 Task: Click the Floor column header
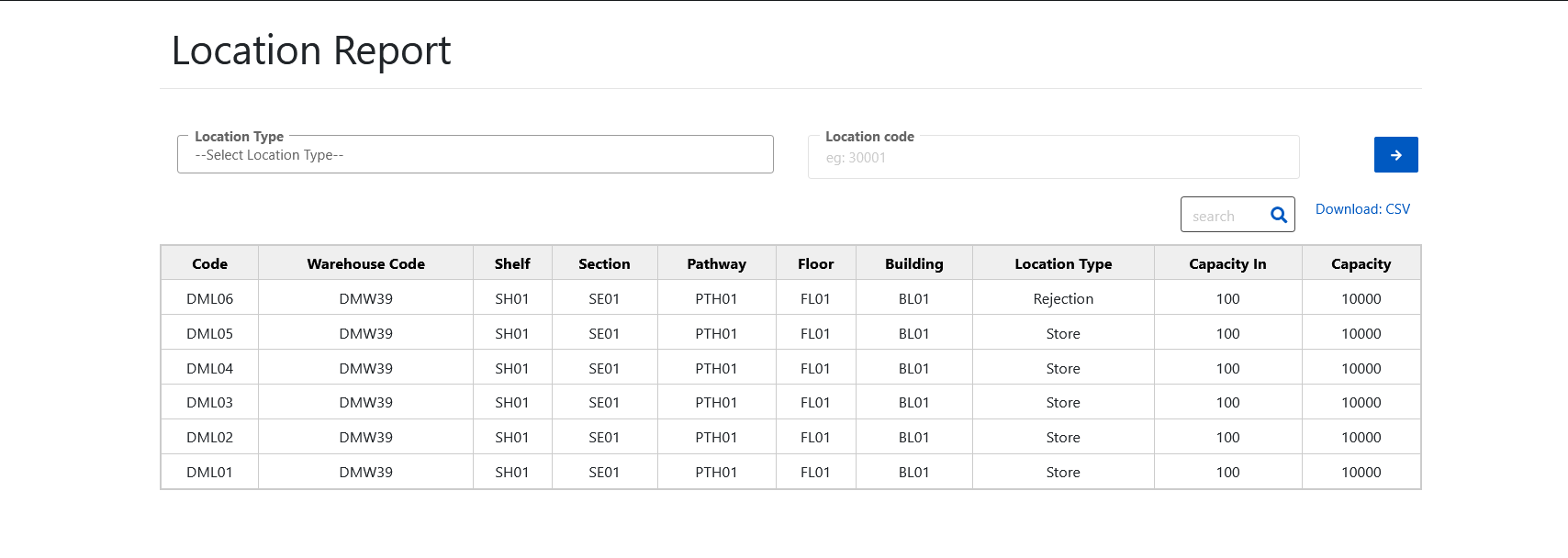(815, 263)
